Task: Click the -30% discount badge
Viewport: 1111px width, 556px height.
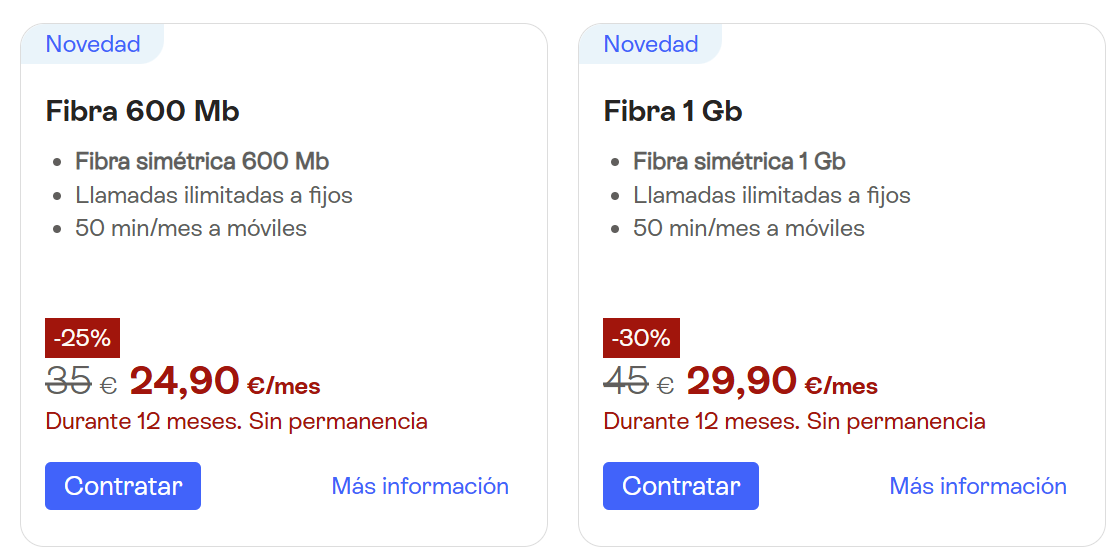Action: tap(641, 338)
